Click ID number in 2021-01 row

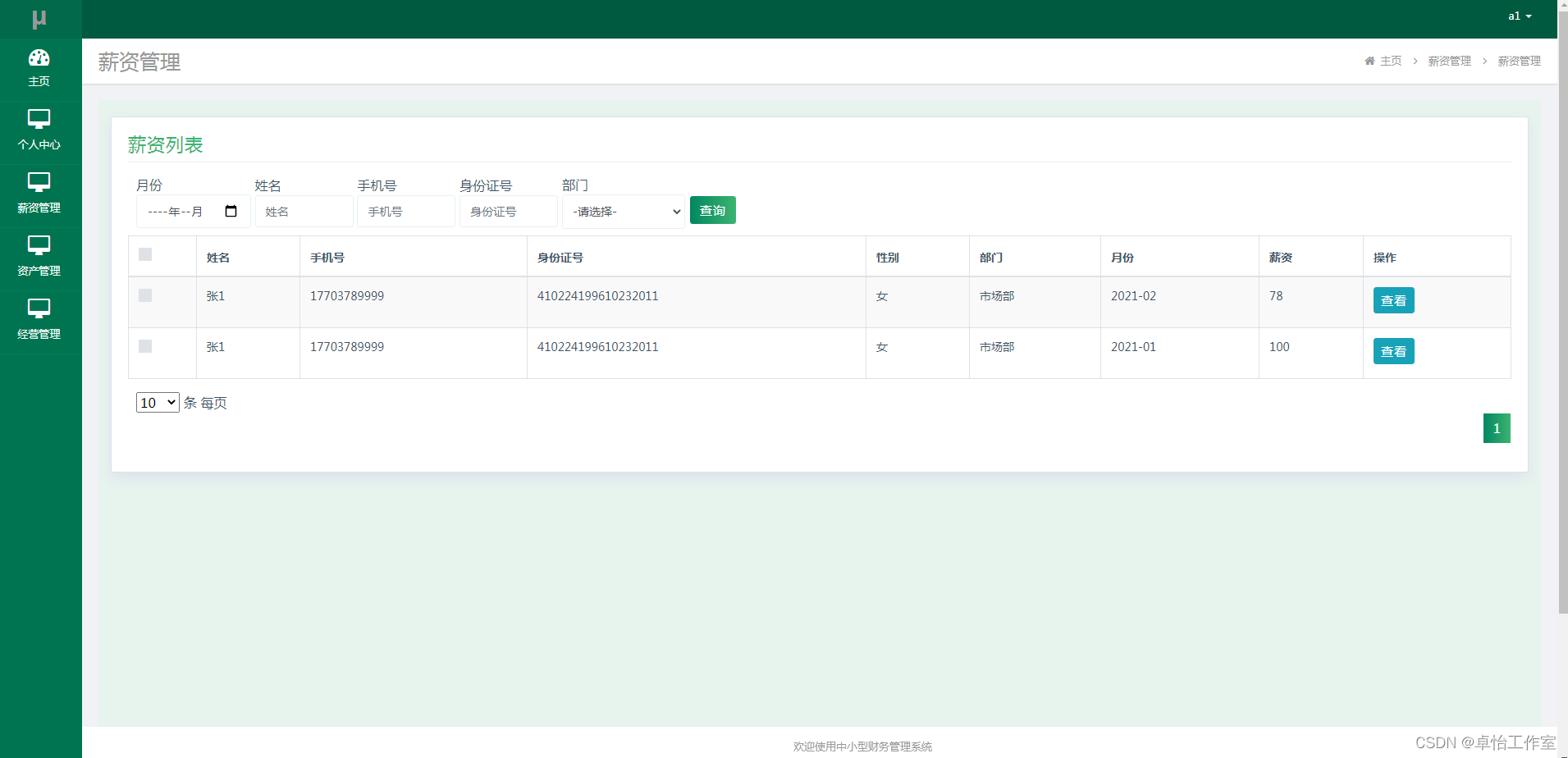pos(597,347)
